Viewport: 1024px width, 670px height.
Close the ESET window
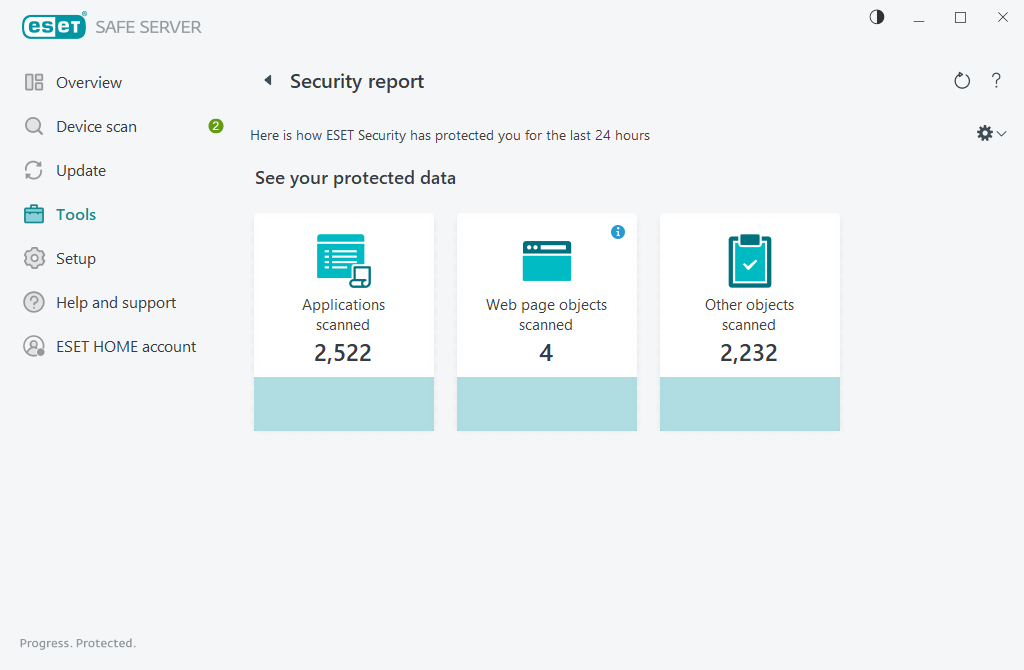tap(1002, 18)
